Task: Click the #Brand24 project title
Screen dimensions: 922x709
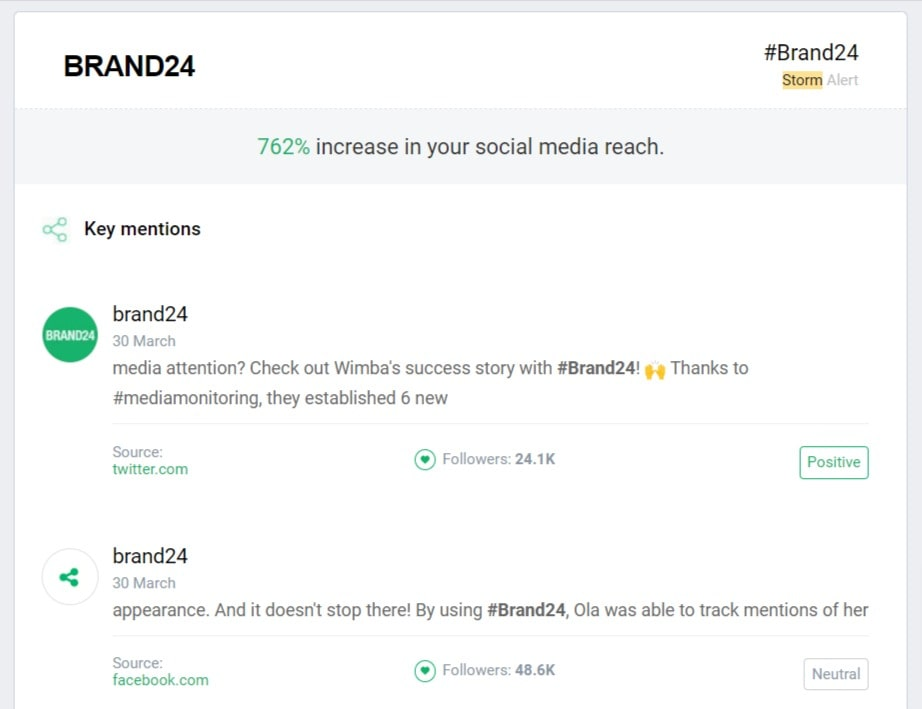Action: tap(811, 52)
